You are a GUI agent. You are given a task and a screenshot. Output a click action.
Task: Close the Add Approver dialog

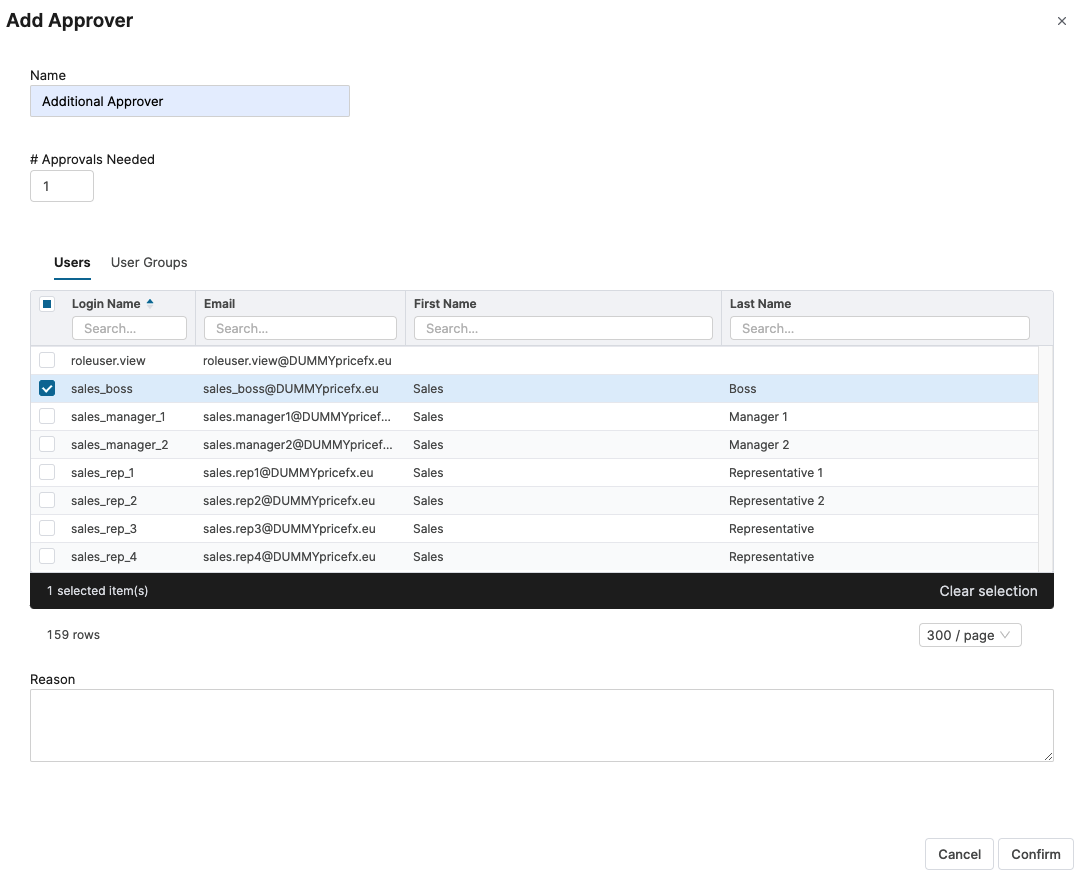(1062, 21)
